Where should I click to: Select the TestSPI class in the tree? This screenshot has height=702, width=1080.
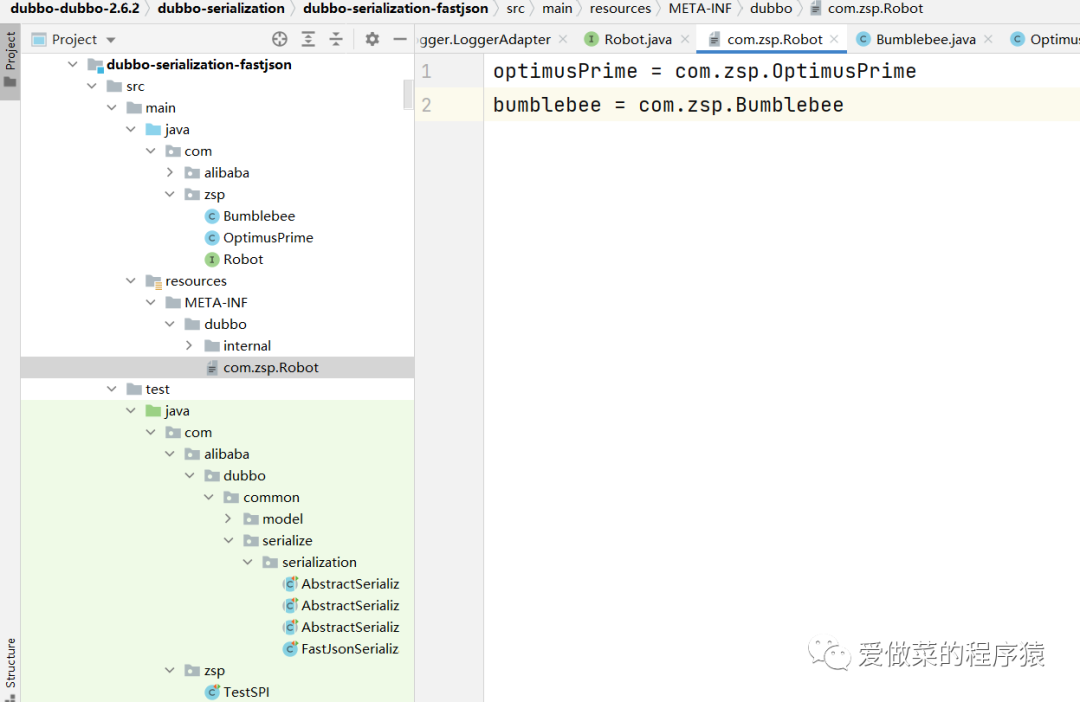[246, 692]
